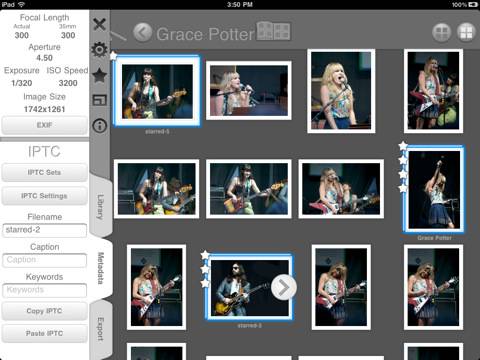
Task: Focus the Caption input field
Action: (x=44, y=260)
